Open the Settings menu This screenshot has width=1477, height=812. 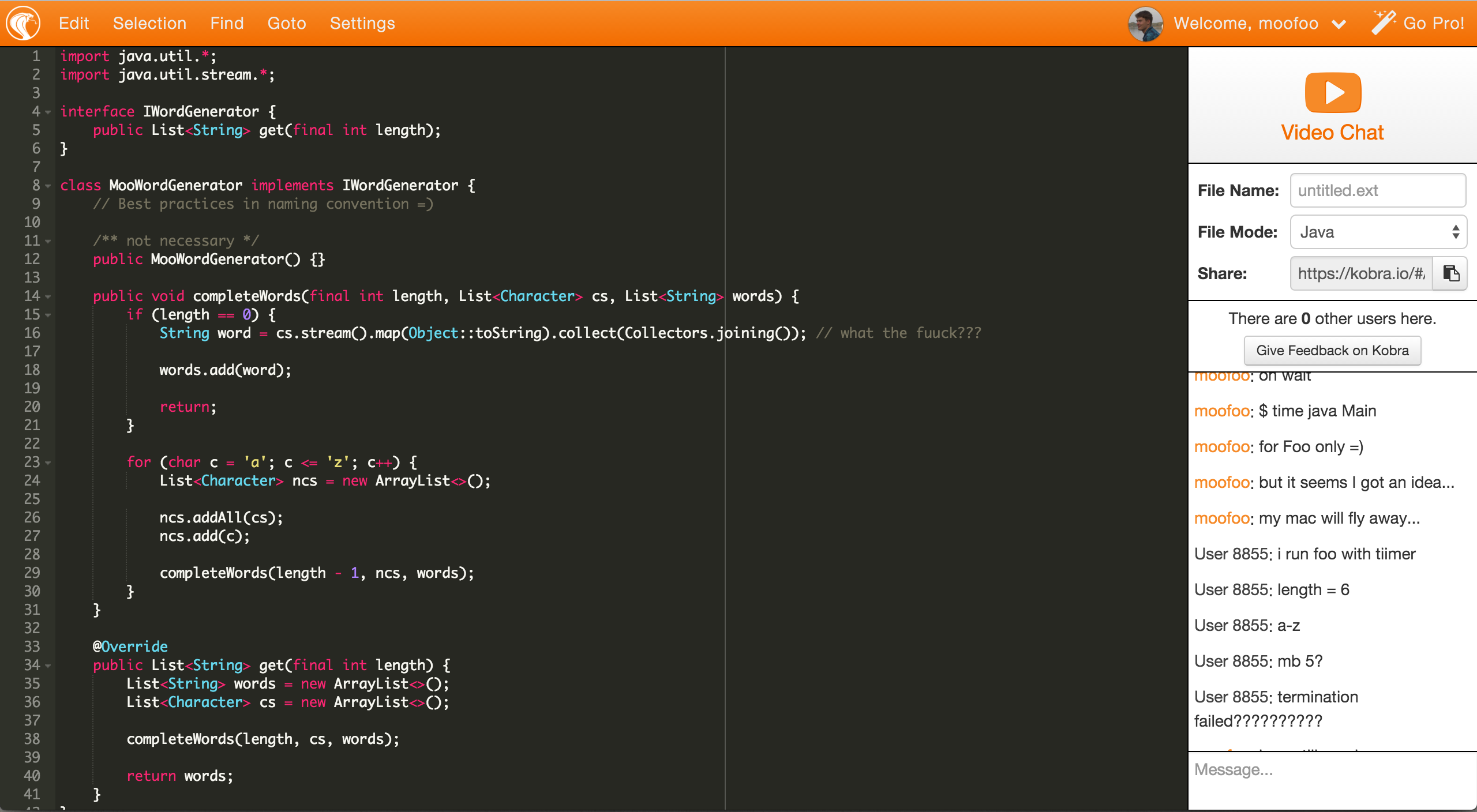coord(362,23)
